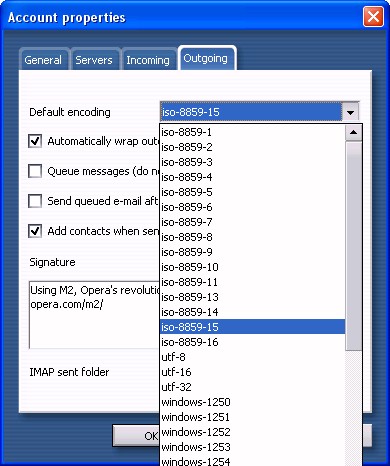Viewport: 390px width, 466px height.
Task: Uncheck Automatically wrap outgoing messages checkbox
Action: [x=35, y=141]
